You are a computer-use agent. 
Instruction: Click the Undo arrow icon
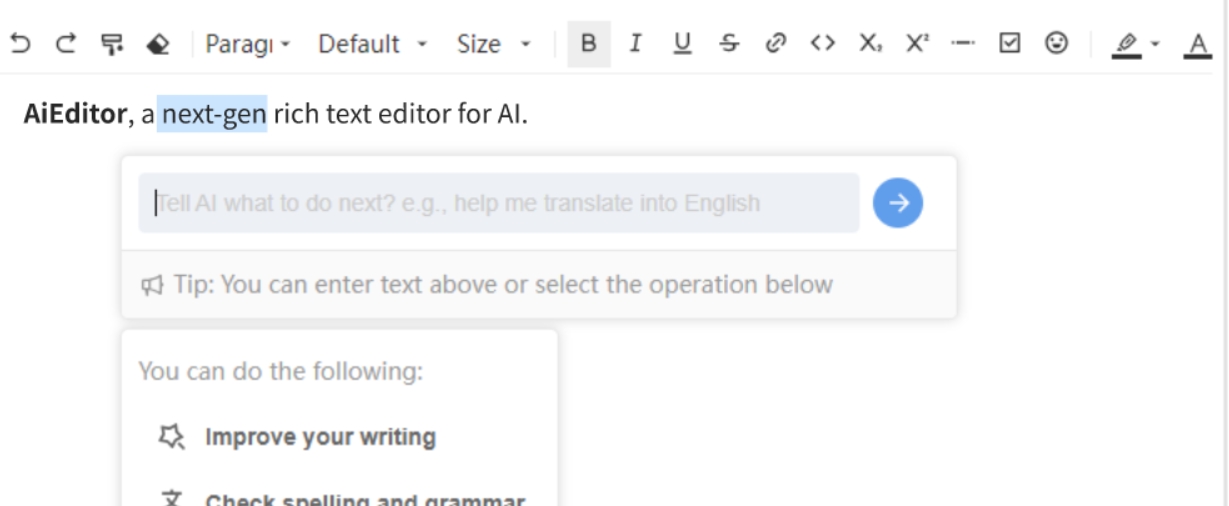click(x=20, y=44)
